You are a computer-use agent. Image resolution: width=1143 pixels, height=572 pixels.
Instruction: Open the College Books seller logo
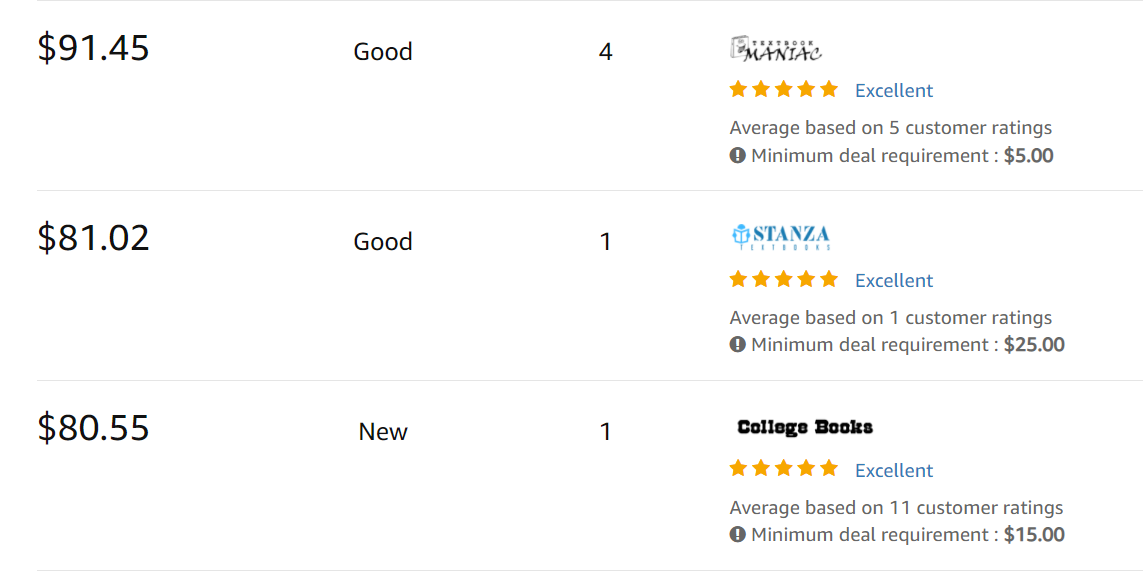(805, 427)
